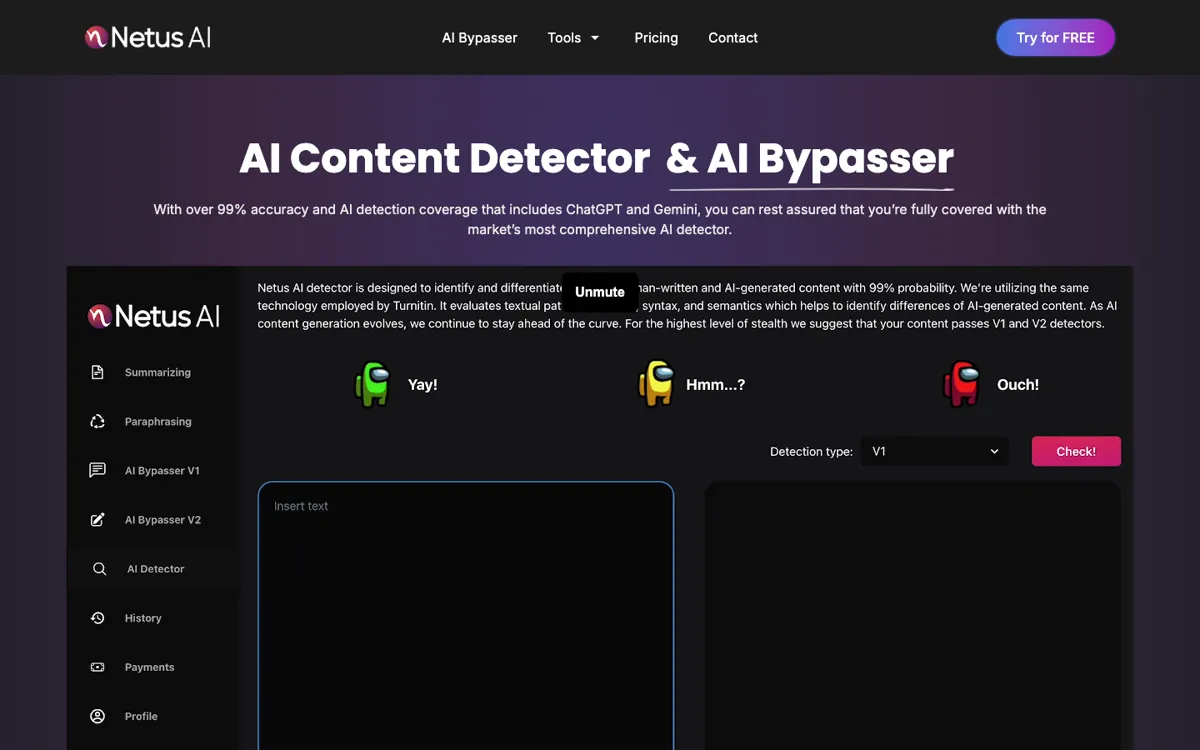Click the 'Detection type:' label
Screen dimensions: 1200x750
(x=811, y=452)
